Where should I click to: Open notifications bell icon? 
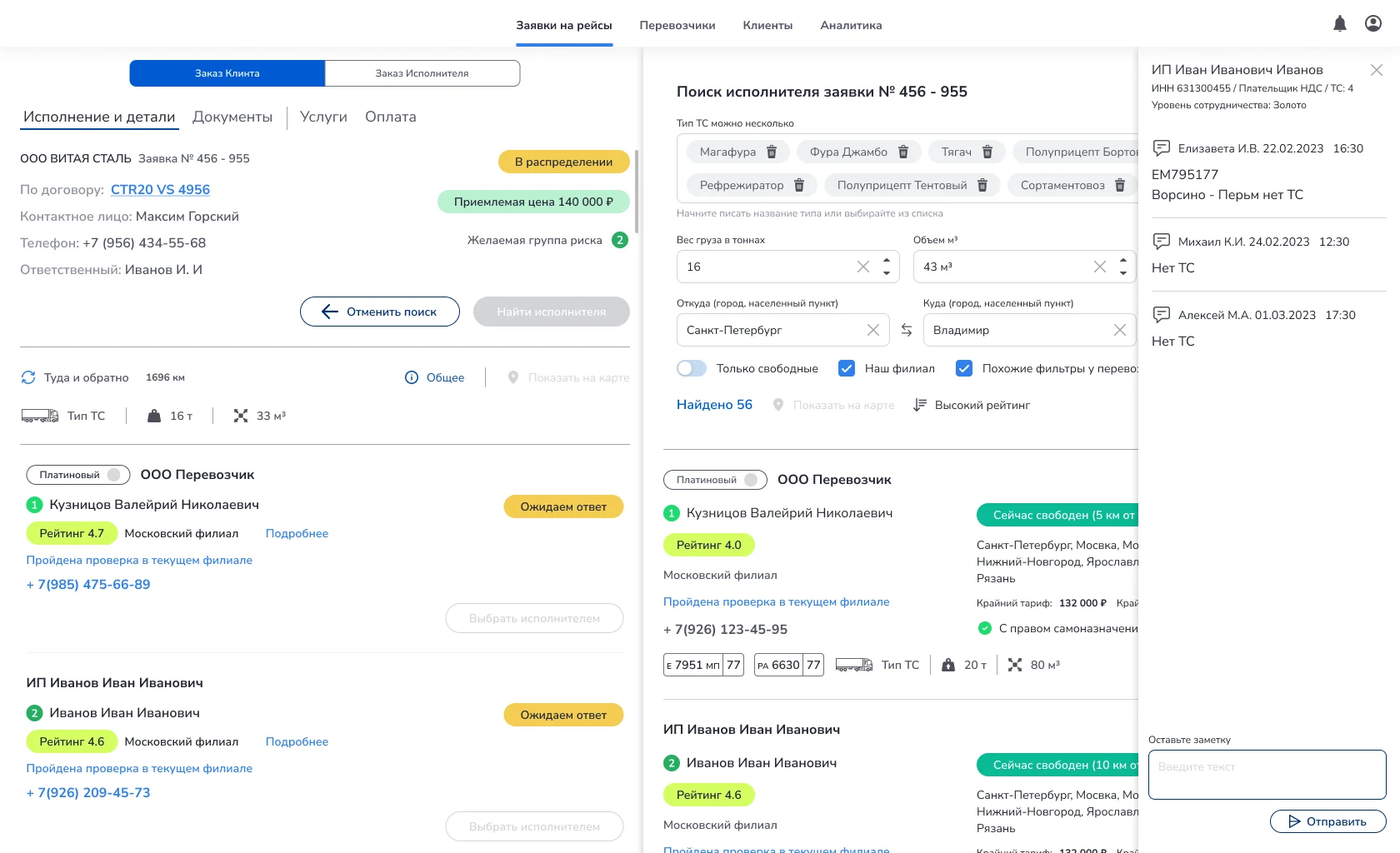pyautogui.click(x=1340, y=23)
